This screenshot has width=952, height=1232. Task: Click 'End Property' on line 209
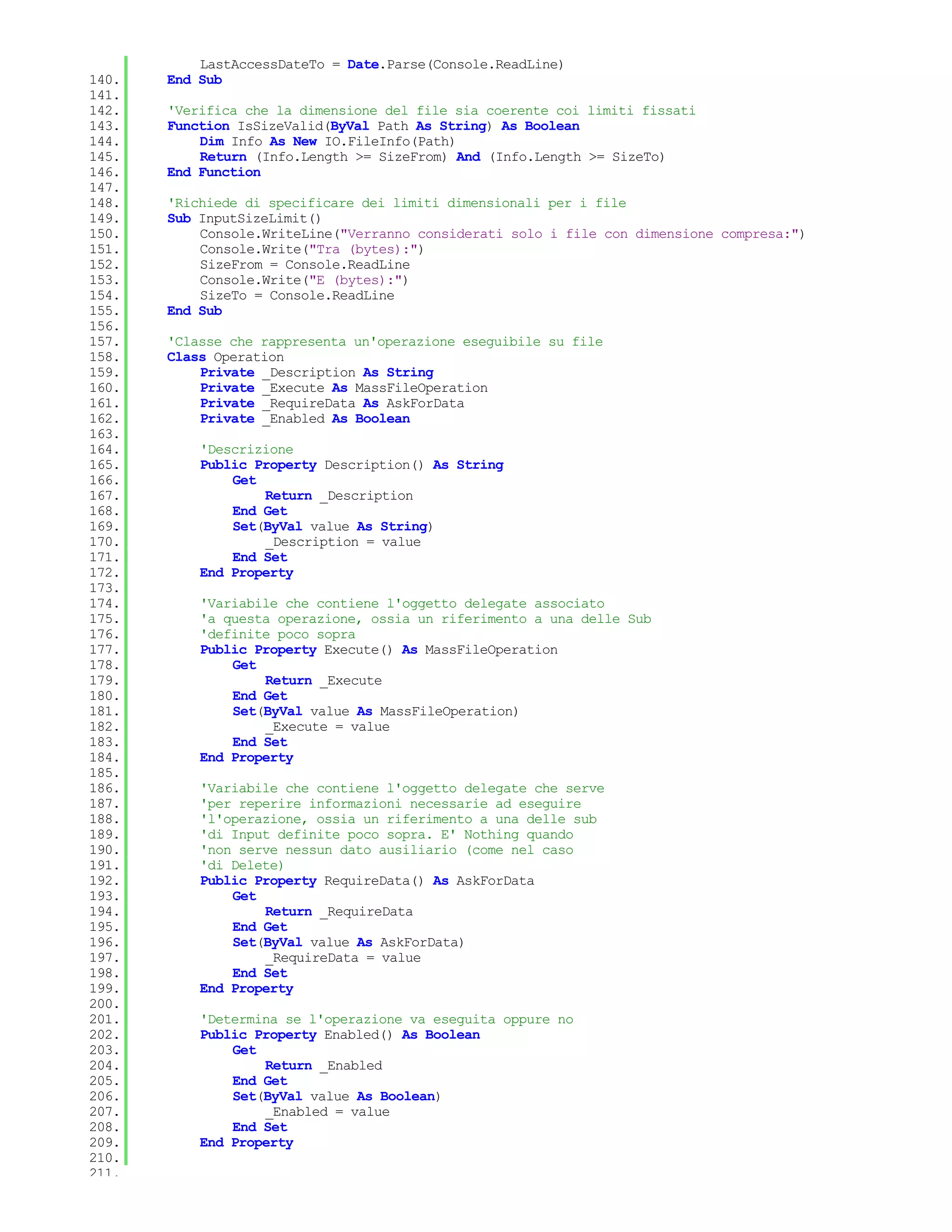tap(246, 1143)
